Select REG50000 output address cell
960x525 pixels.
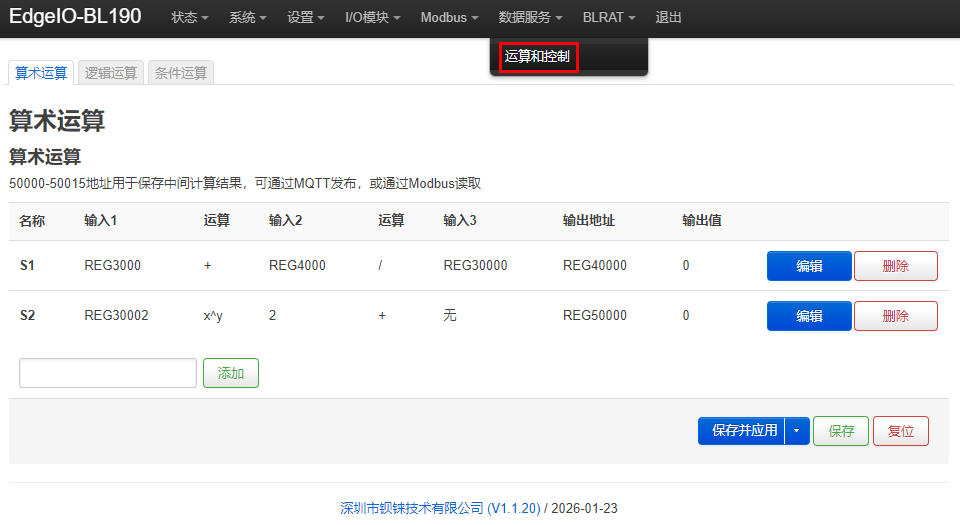(x=594, y=316)
